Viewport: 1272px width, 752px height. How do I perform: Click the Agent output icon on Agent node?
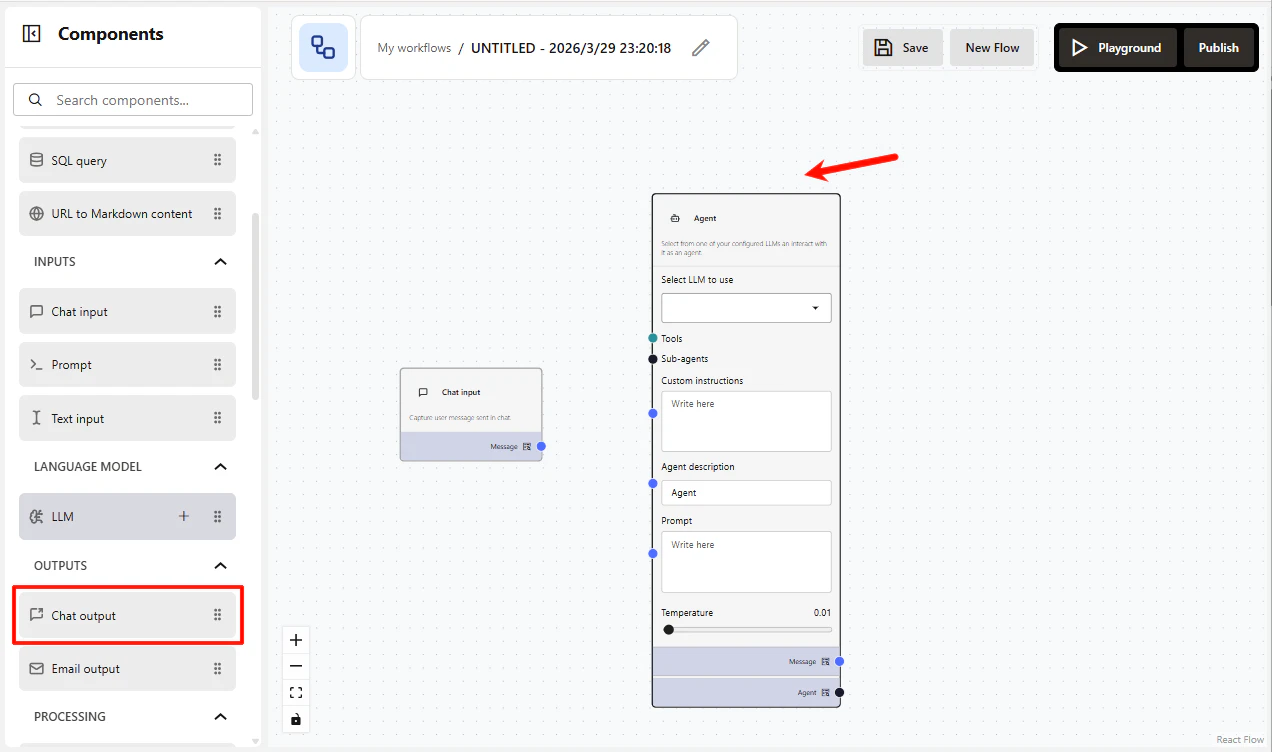826,692
